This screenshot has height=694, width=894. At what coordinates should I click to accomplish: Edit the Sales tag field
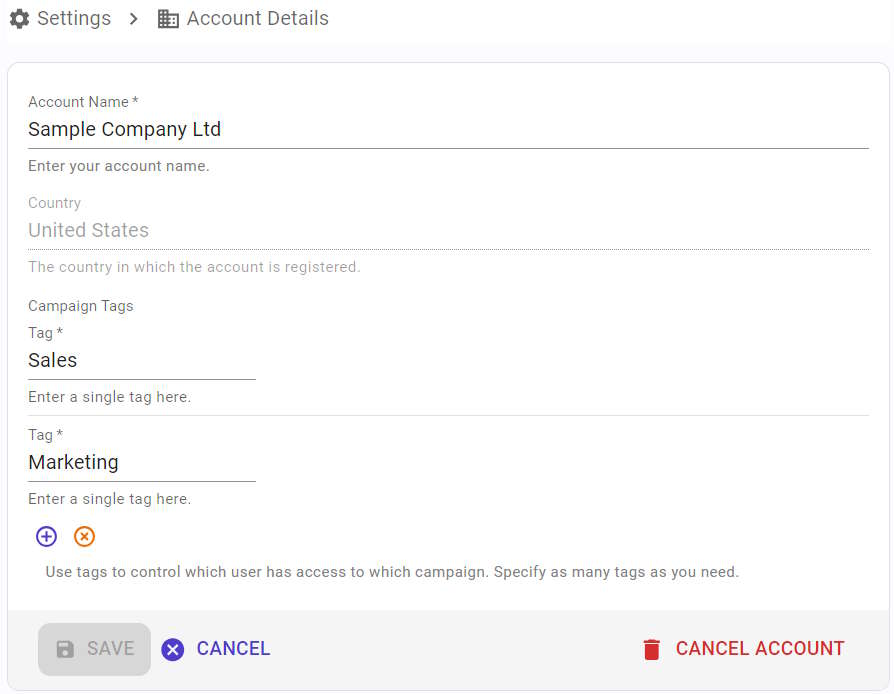point(141,360)
